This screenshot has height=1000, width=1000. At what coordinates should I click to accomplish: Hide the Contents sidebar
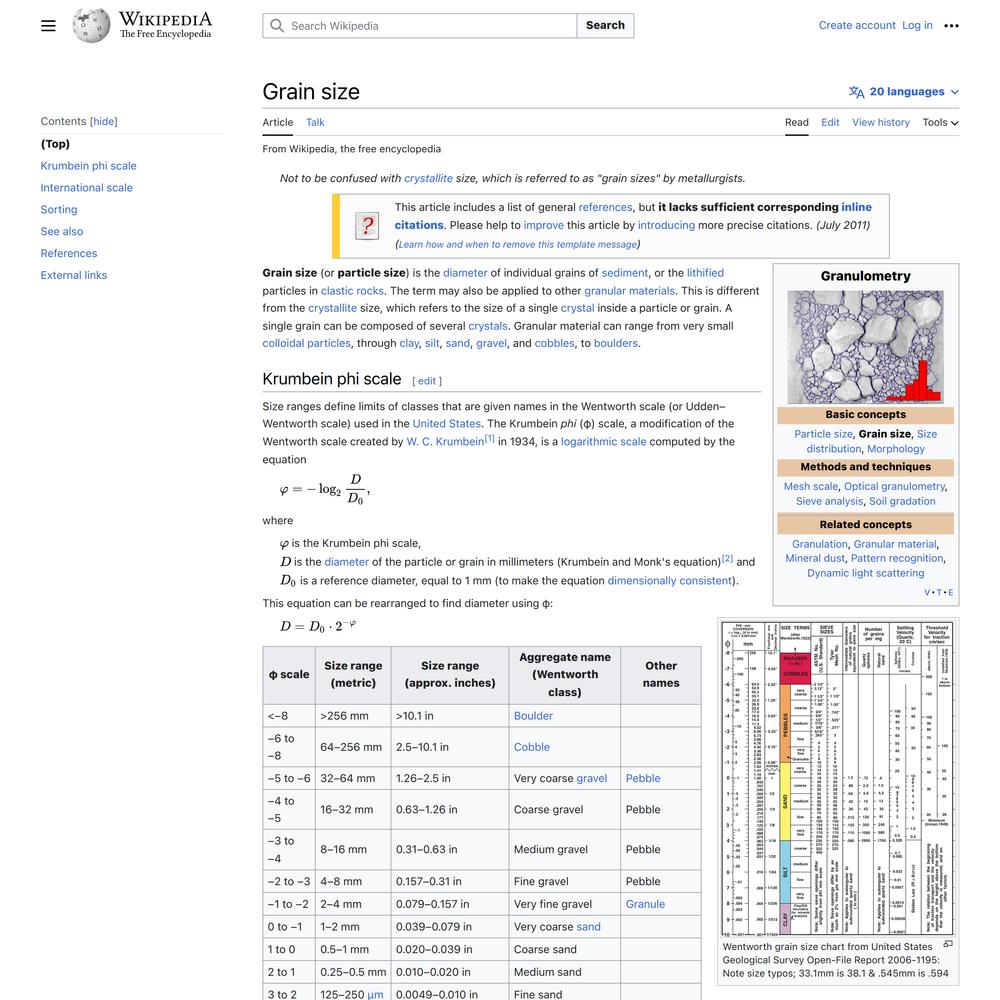(104, 121)
